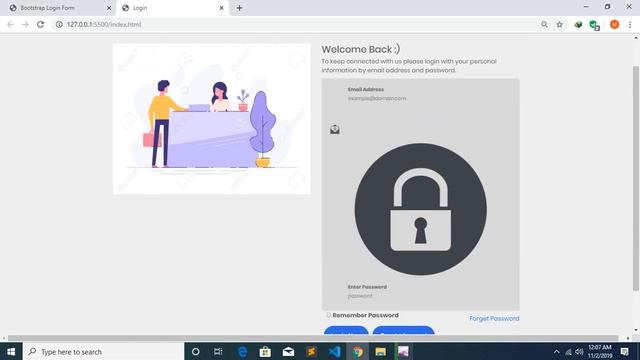
Task: Click the small envelope icon in the form
Action: pos(335,129)
